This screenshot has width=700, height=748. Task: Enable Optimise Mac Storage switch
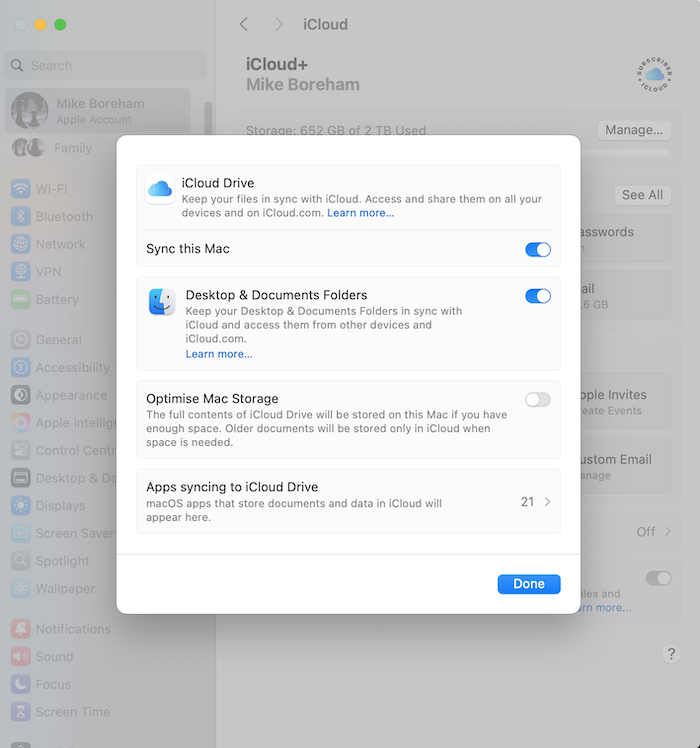click(x=538, y=400)
